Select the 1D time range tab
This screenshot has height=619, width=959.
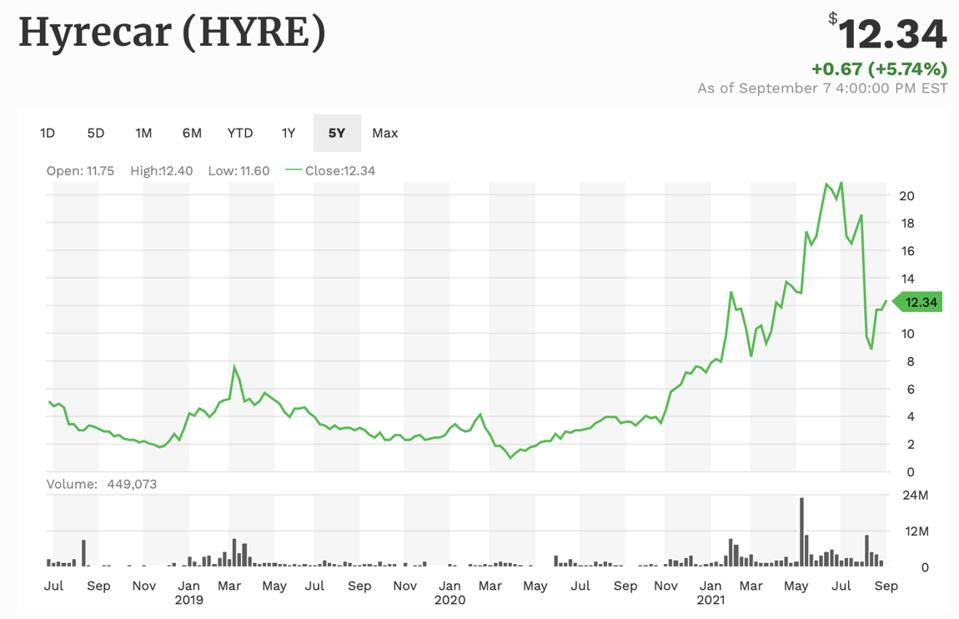[47, 133]
